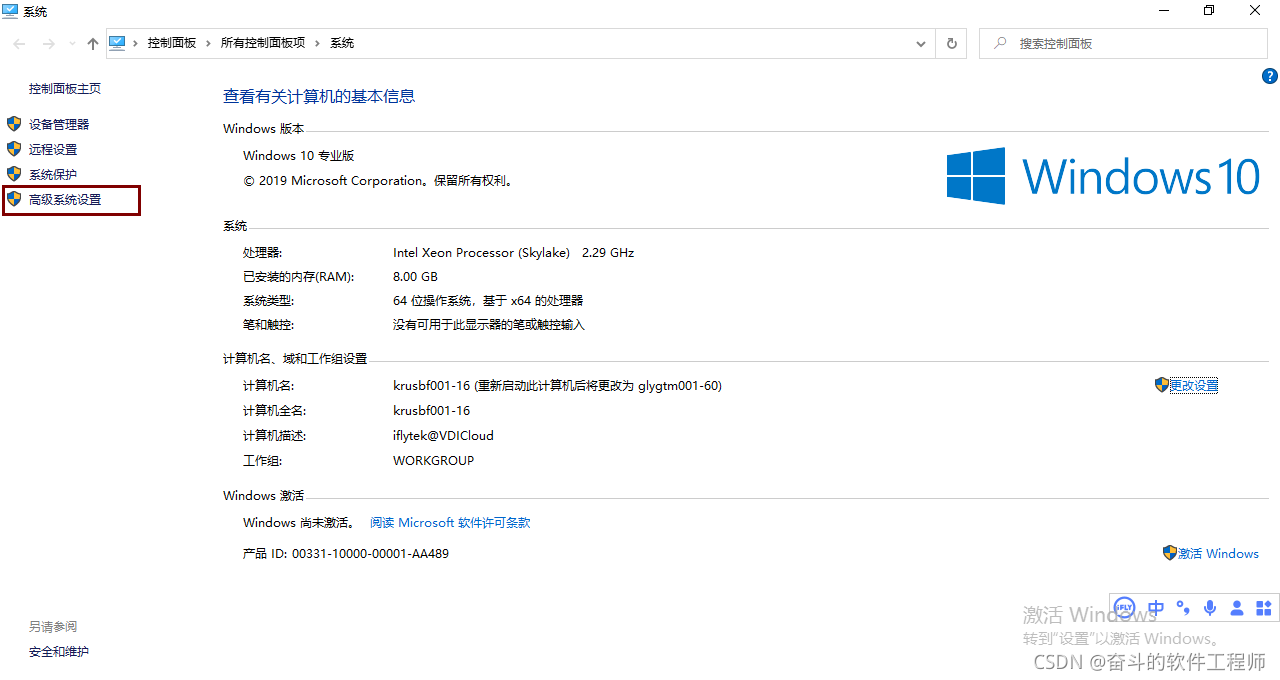The height and width of the screenshot is (680, 1280).
Task: Restore down the 系统 window
Action: (1209, 10)
